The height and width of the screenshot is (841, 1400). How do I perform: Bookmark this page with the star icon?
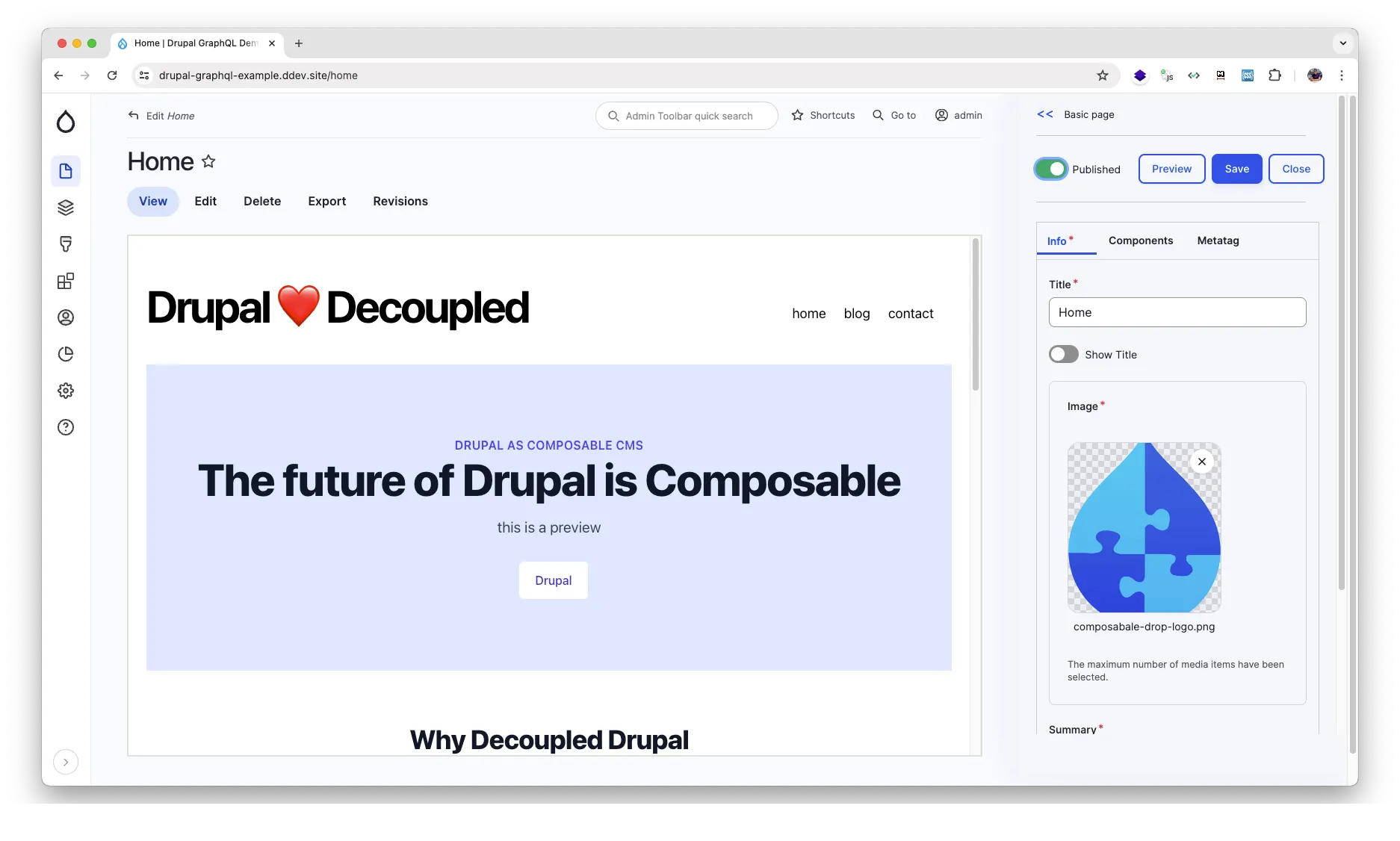1103,75
